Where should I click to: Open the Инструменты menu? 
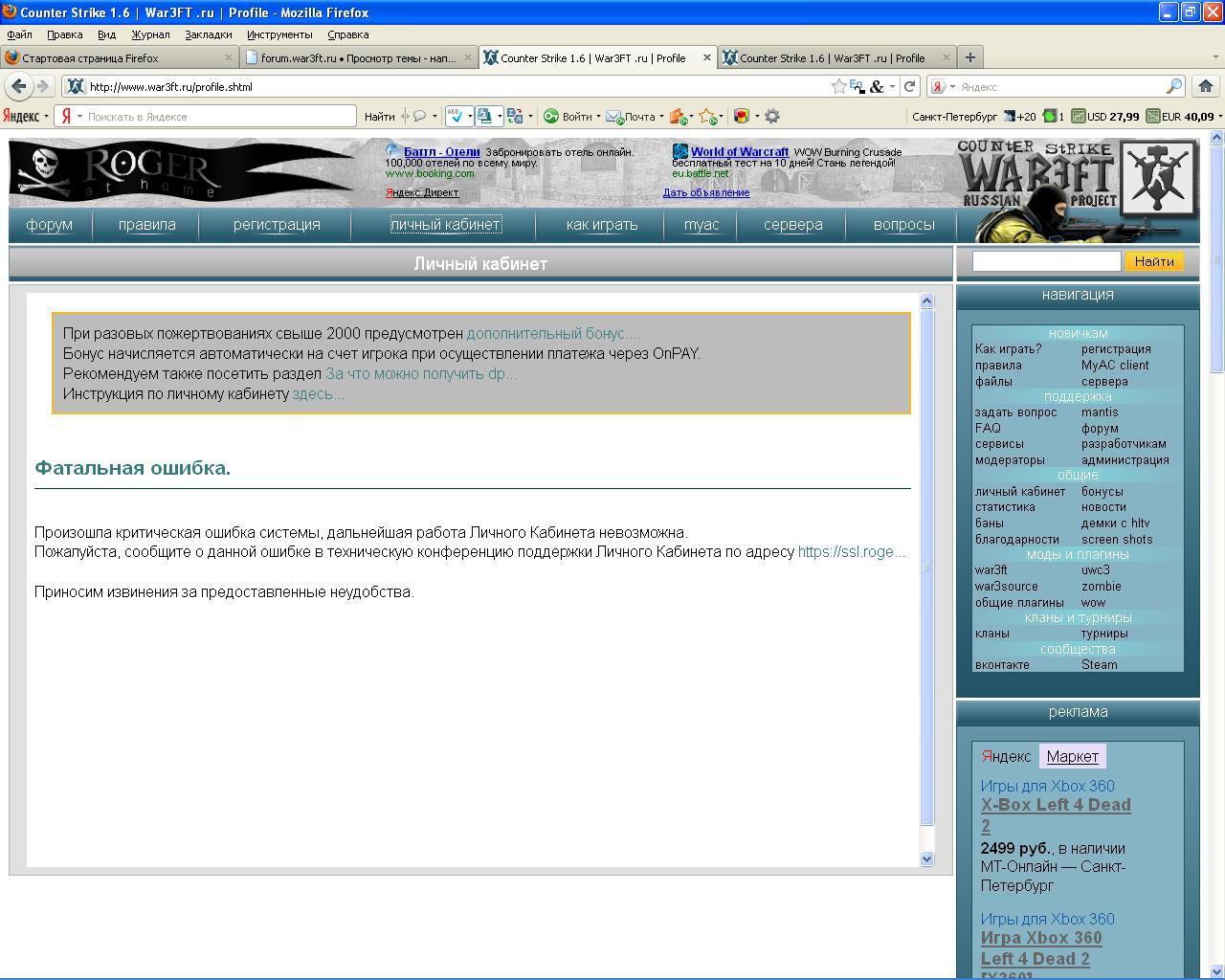279,34
